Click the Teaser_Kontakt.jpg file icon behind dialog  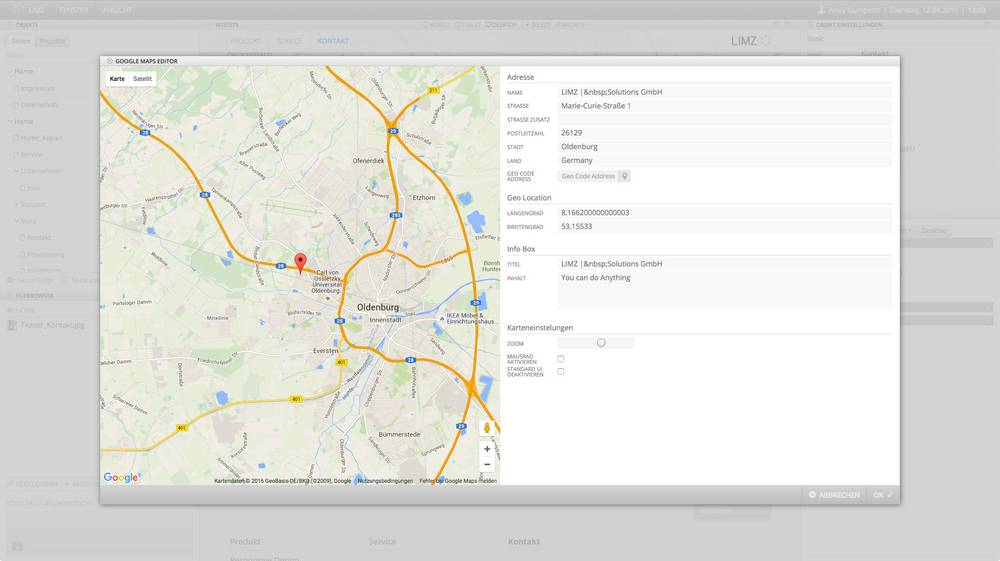click(12, 325)
